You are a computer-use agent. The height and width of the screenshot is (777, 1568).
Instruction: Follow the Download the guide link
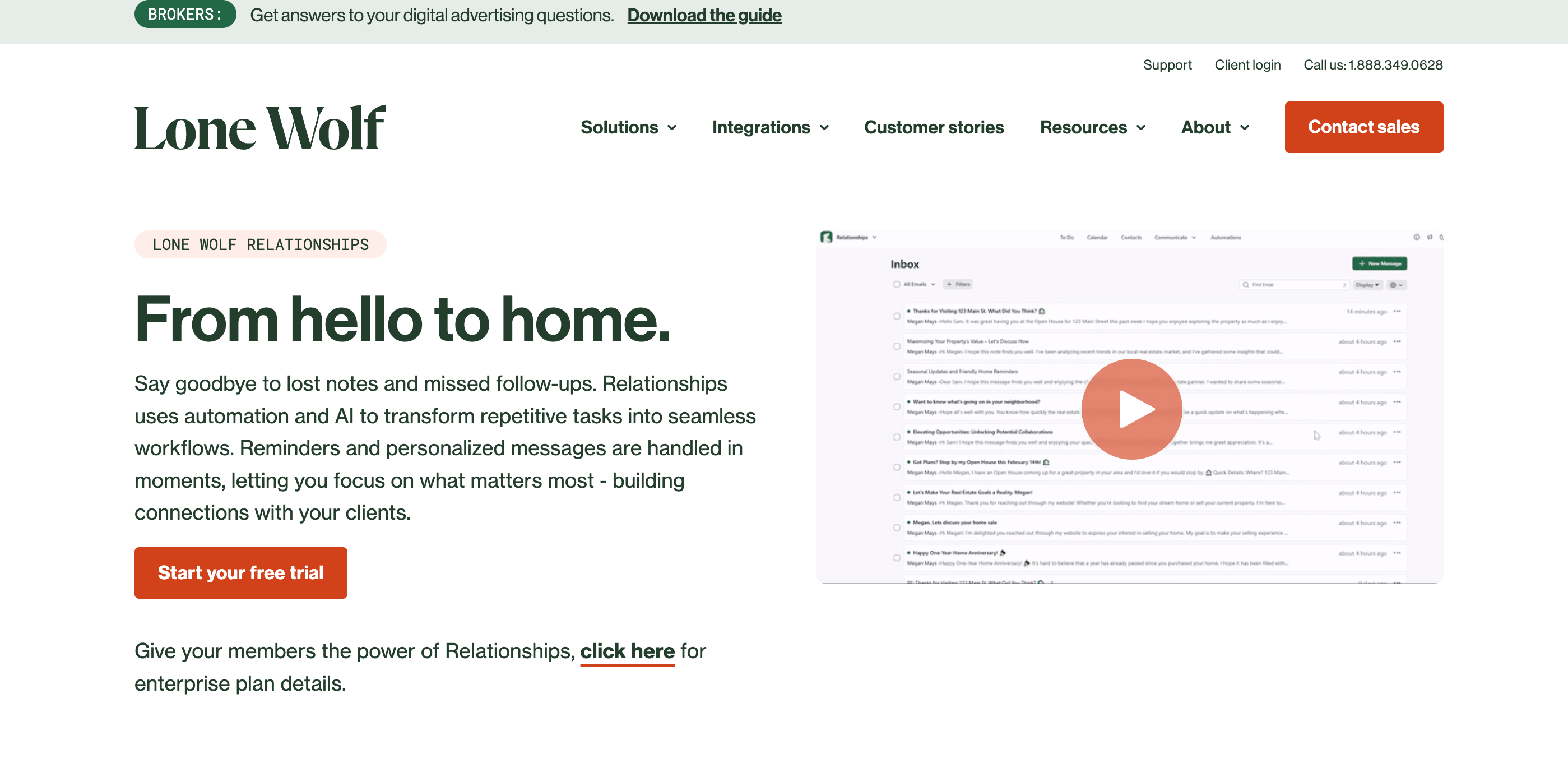pos(704,15)
